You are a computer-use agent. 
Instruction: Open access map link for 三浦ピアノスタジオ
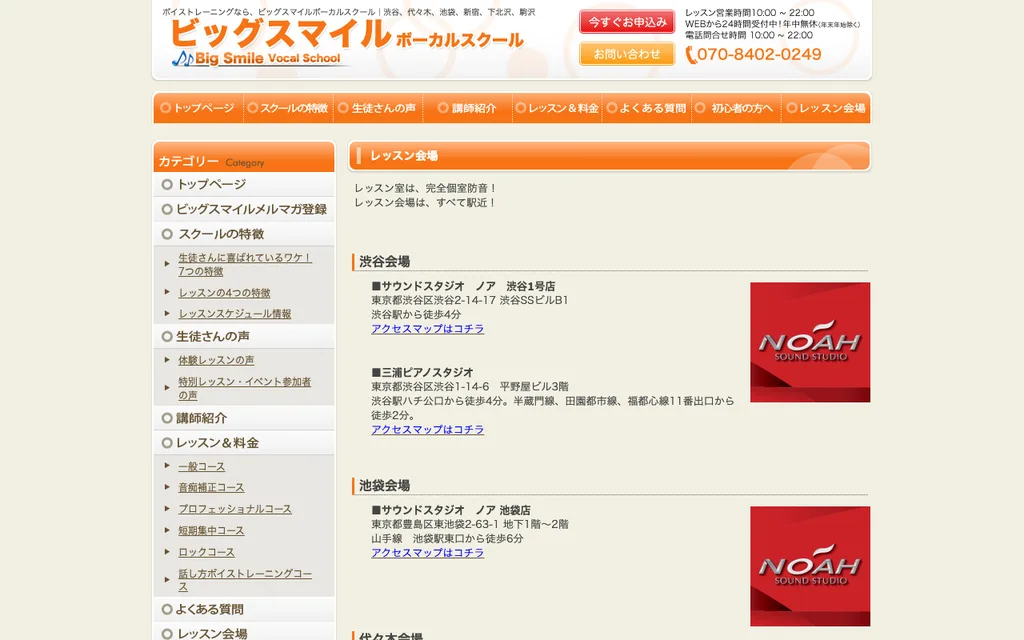click(x=428, y=430)
